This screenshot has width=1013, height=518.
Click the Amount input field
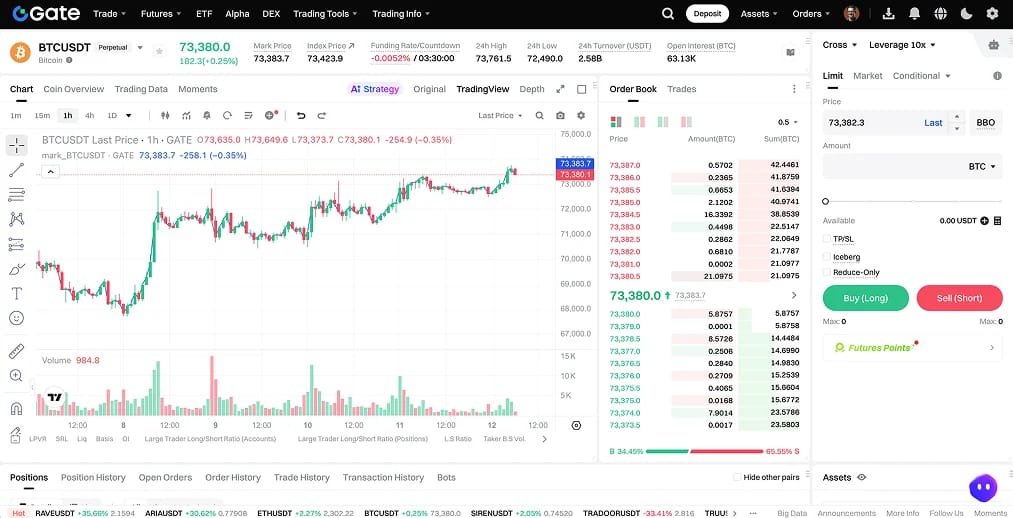coord(912,167)
